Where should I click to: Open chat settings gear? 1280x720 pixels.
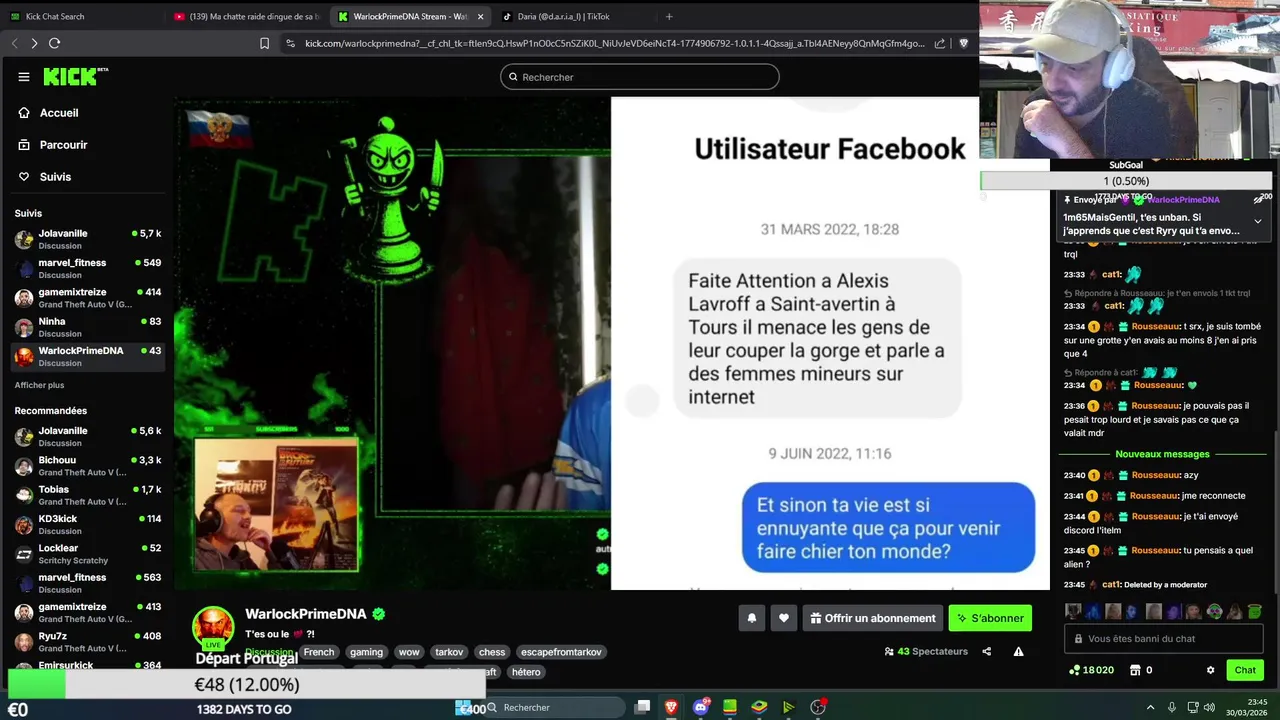[x=1210, y=670]
